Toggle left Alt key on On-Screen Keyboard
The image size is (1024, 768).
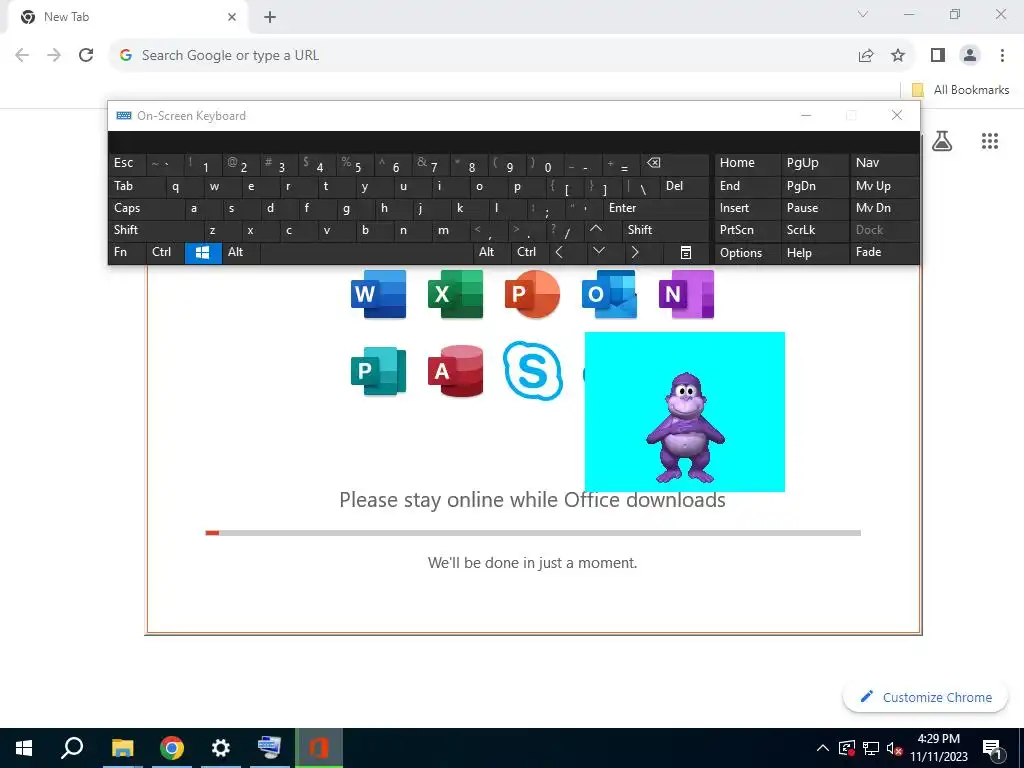click(x=242, y=253)
